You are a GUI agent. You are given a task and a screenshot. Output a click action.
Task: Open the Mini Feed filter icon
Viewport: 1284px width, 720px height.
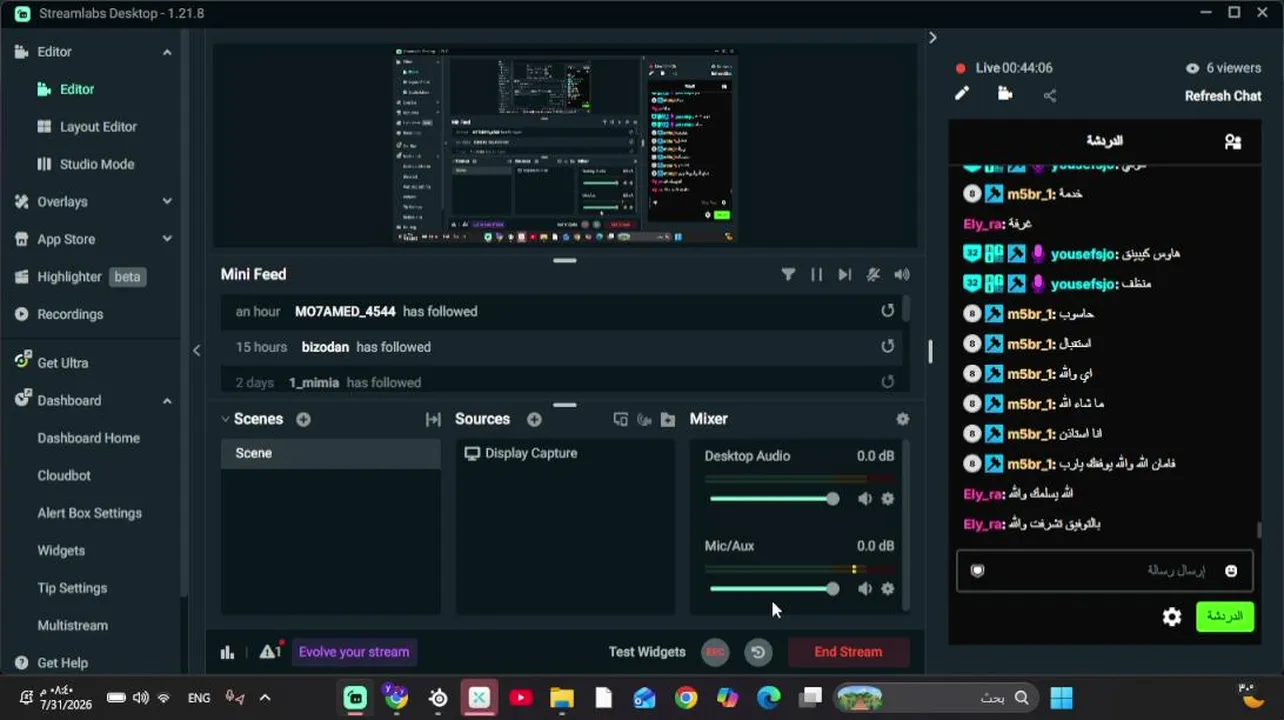pyautogui.click(x=788, y=274)
